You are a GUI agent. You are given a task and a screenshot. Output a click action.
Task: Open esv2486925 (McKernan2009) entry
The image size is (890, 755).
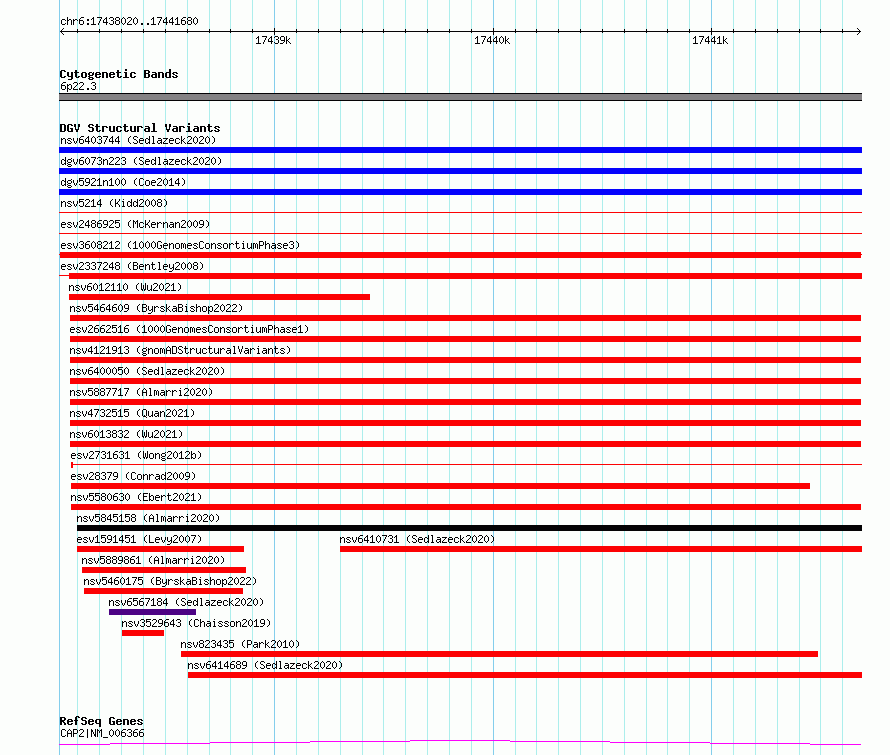(135, 224)
